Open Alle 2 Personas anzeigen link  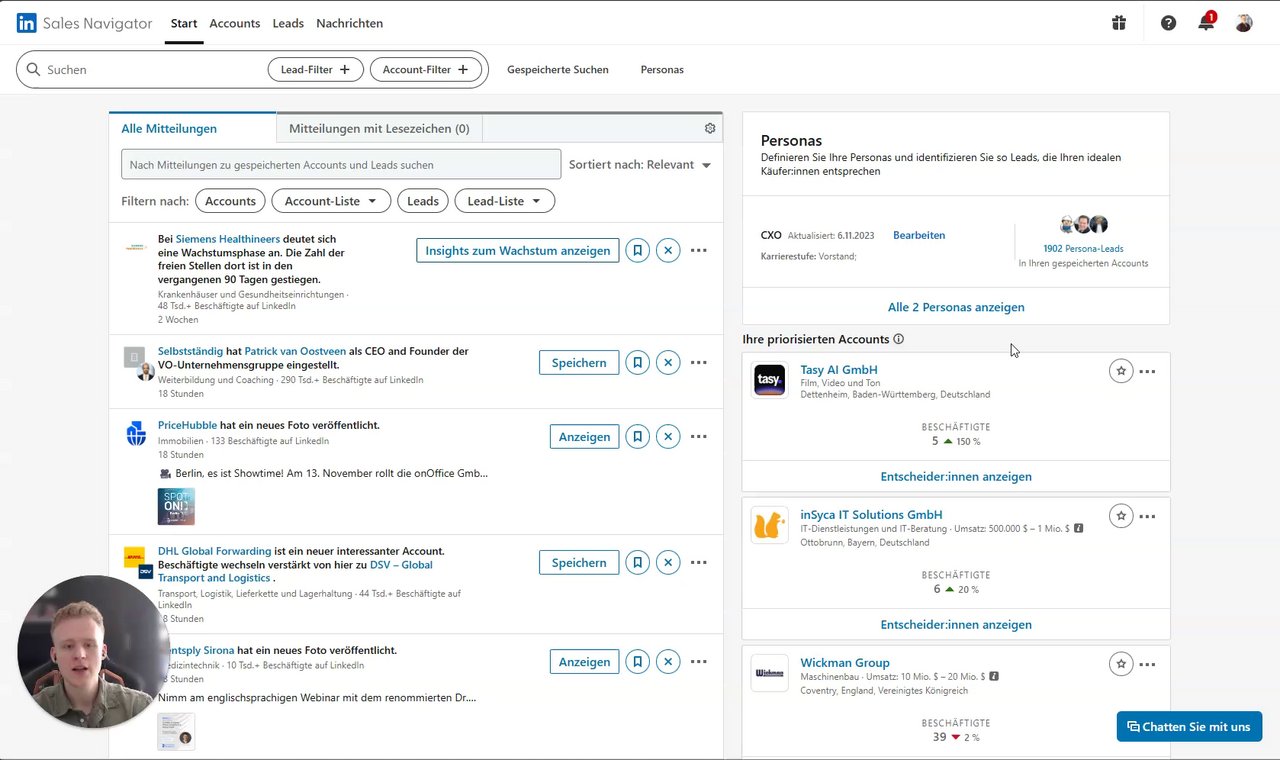(x=956, y=307)
